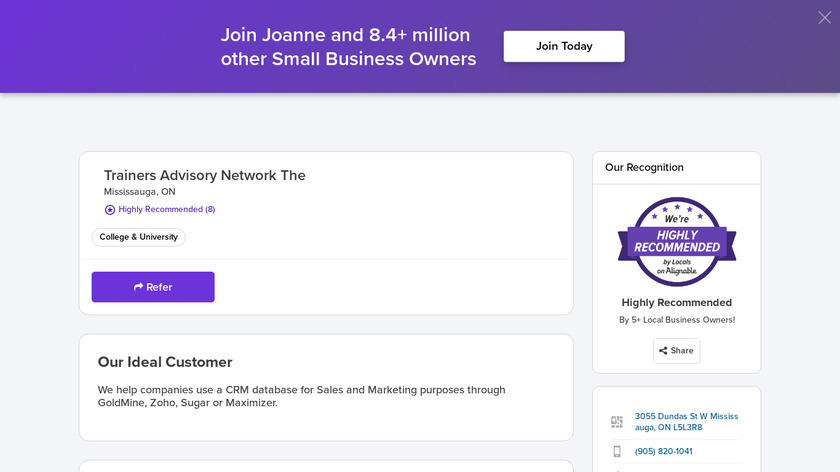Click the Join Joanne banner headline text
This screenshot has height=472, width=840.
348,46
